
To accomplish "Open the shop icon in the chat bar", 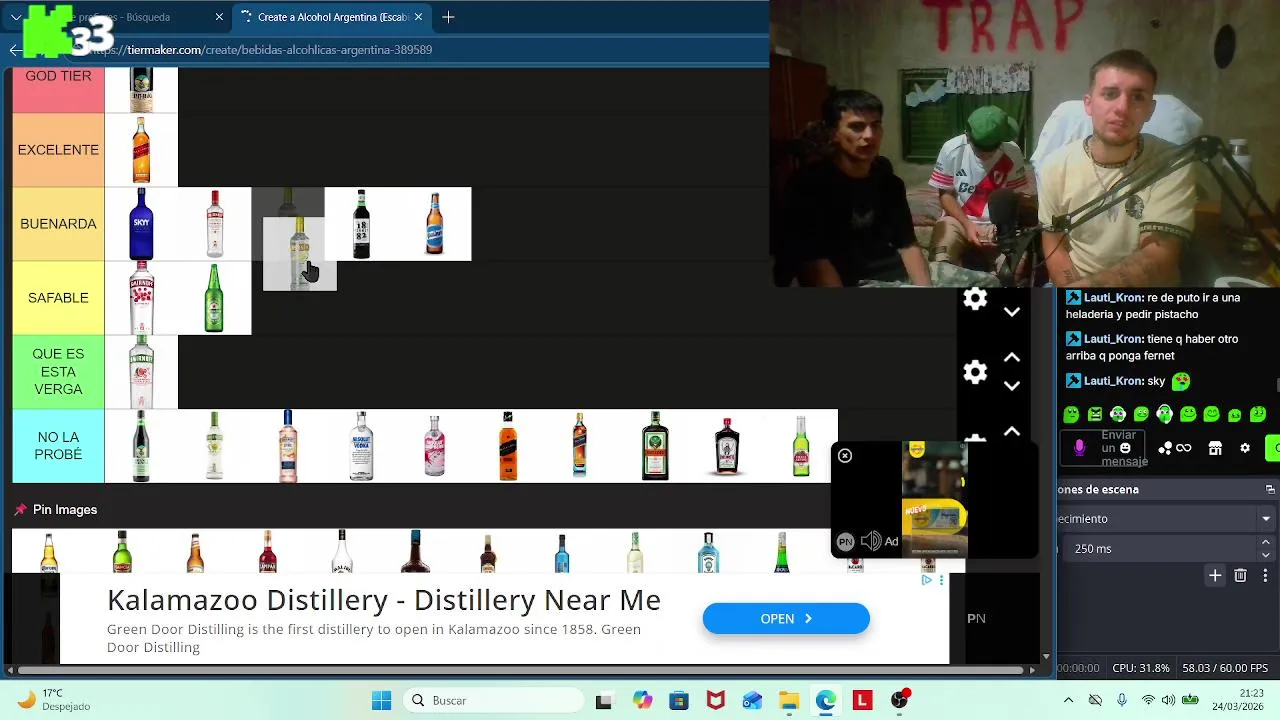I will (x=1215, y=448).
